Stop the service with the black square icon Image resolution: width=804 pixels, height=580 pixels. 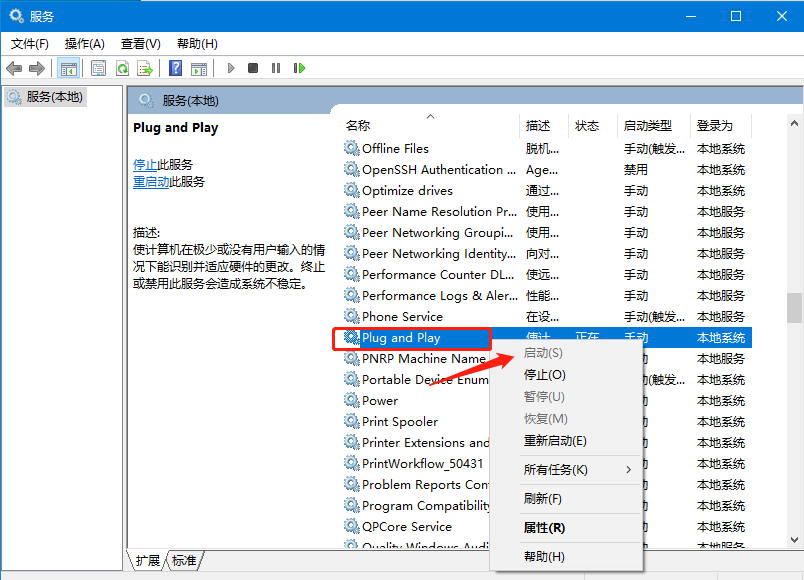254,68
